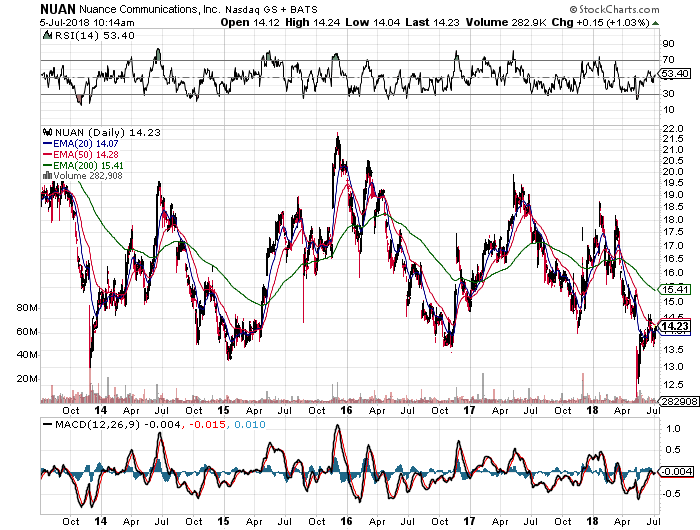This screenshot has height=530, width=700.
Task: Click year 16 on the price chart time axis
Action: (x=346, y=410)
